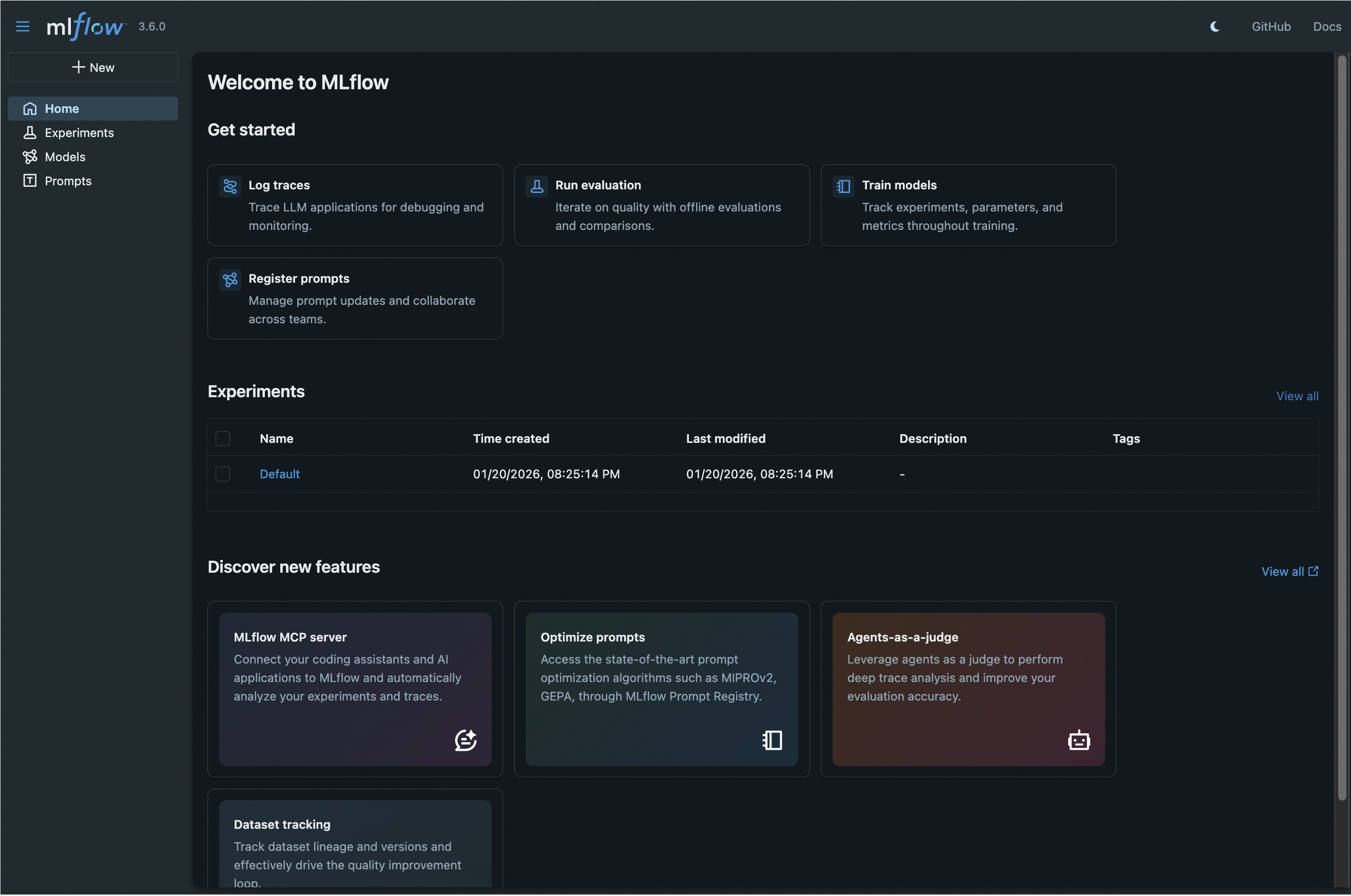Click the Log traces card icon
The image size is (1351, 896).
(230, 186)
